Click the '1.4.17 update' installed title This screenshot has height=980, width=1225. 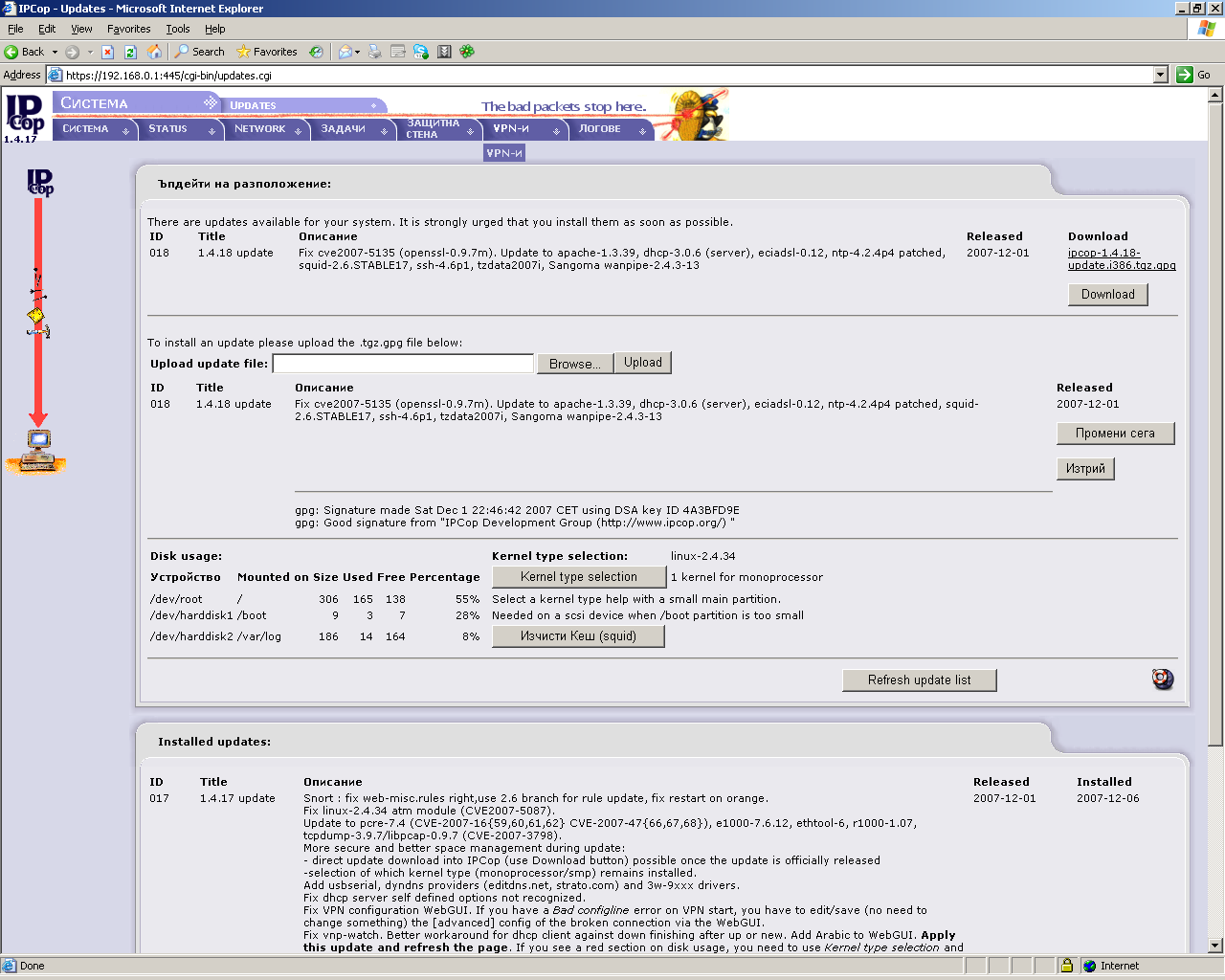[x=237, y=798]
